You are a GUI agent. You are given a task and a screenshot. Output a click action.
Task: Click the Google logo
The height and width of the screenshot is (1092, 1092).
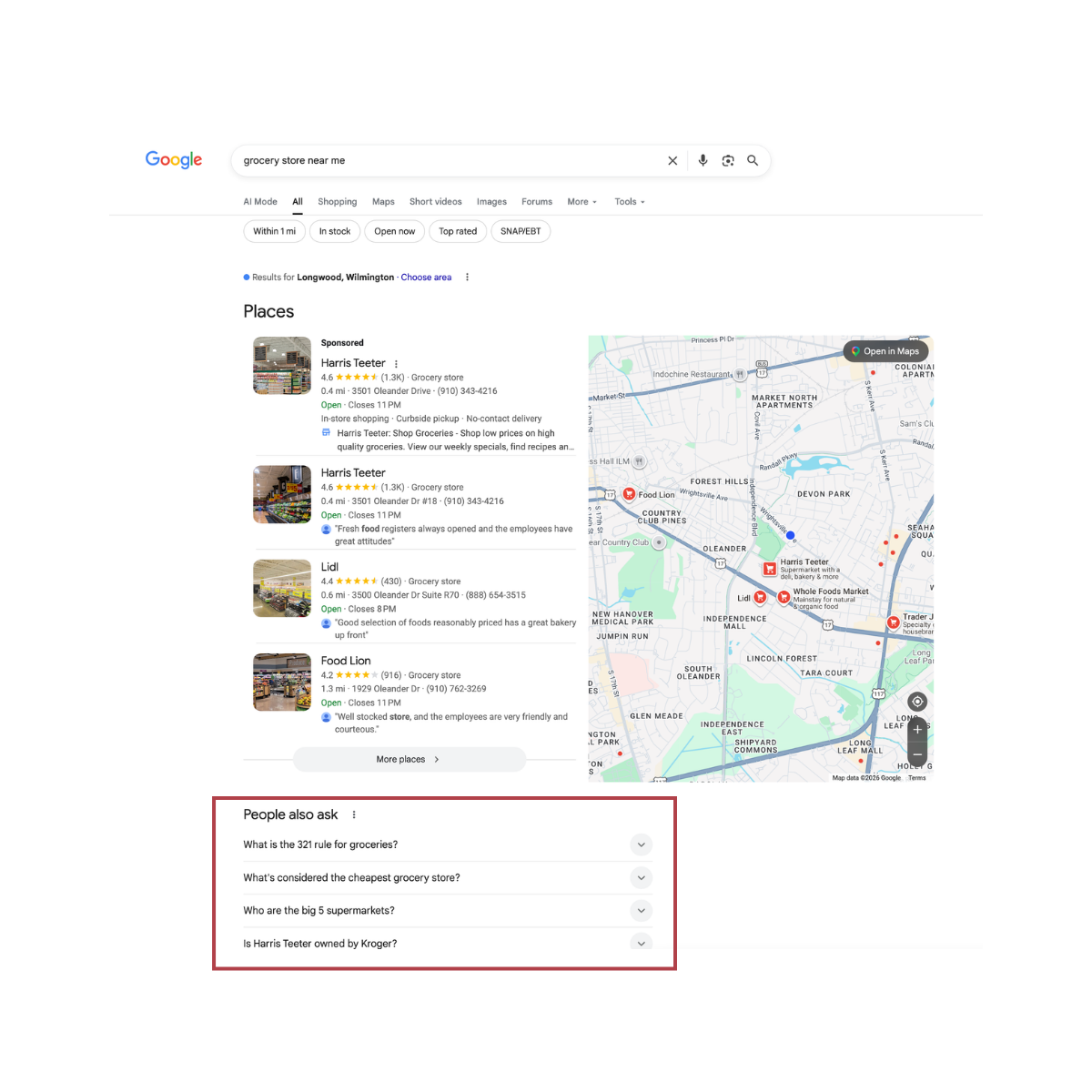point(174,160)
